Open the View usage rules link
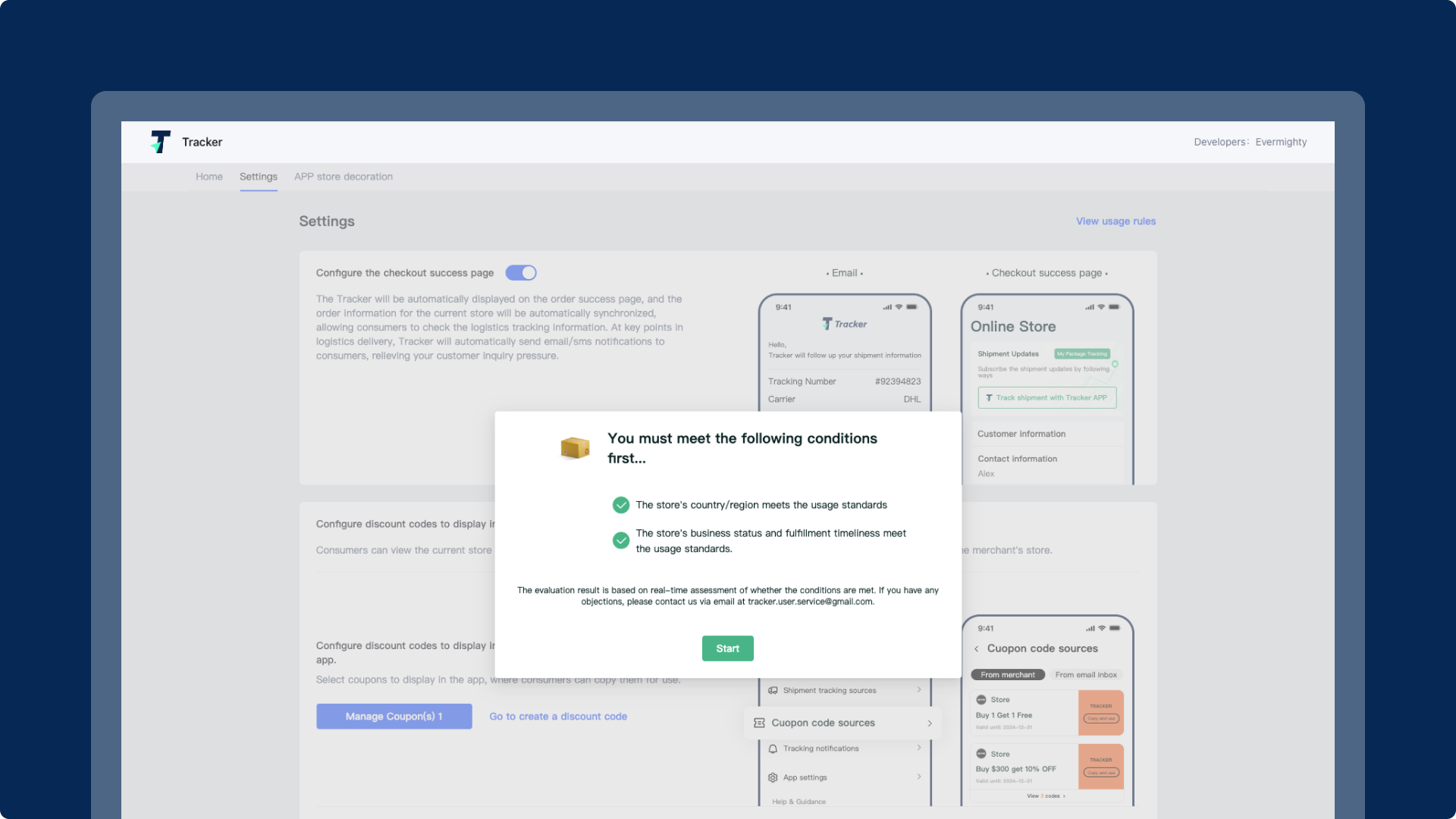This screenshot has width=1456, height=819. 1116,221
